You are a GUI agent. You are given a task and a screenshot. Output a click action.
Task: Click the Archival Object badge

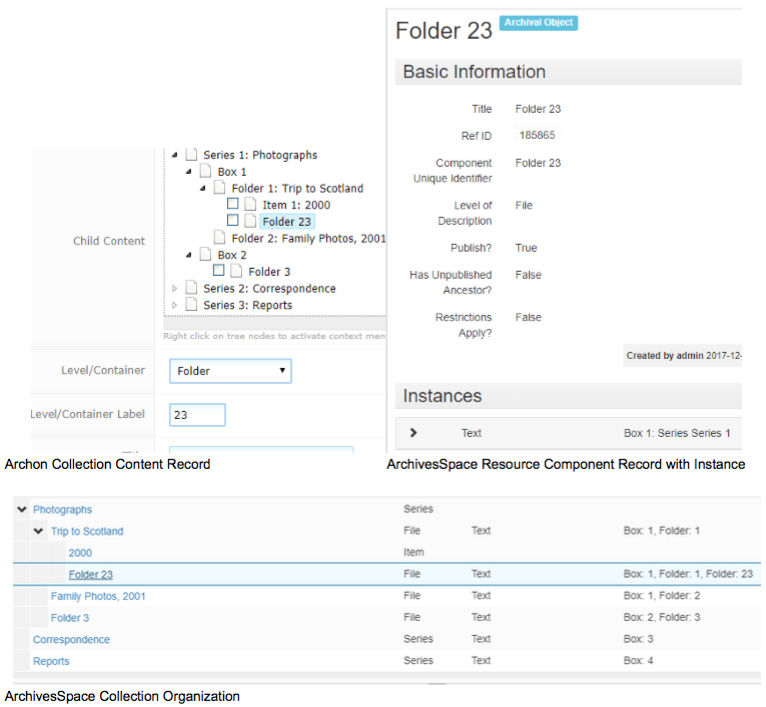539,22
